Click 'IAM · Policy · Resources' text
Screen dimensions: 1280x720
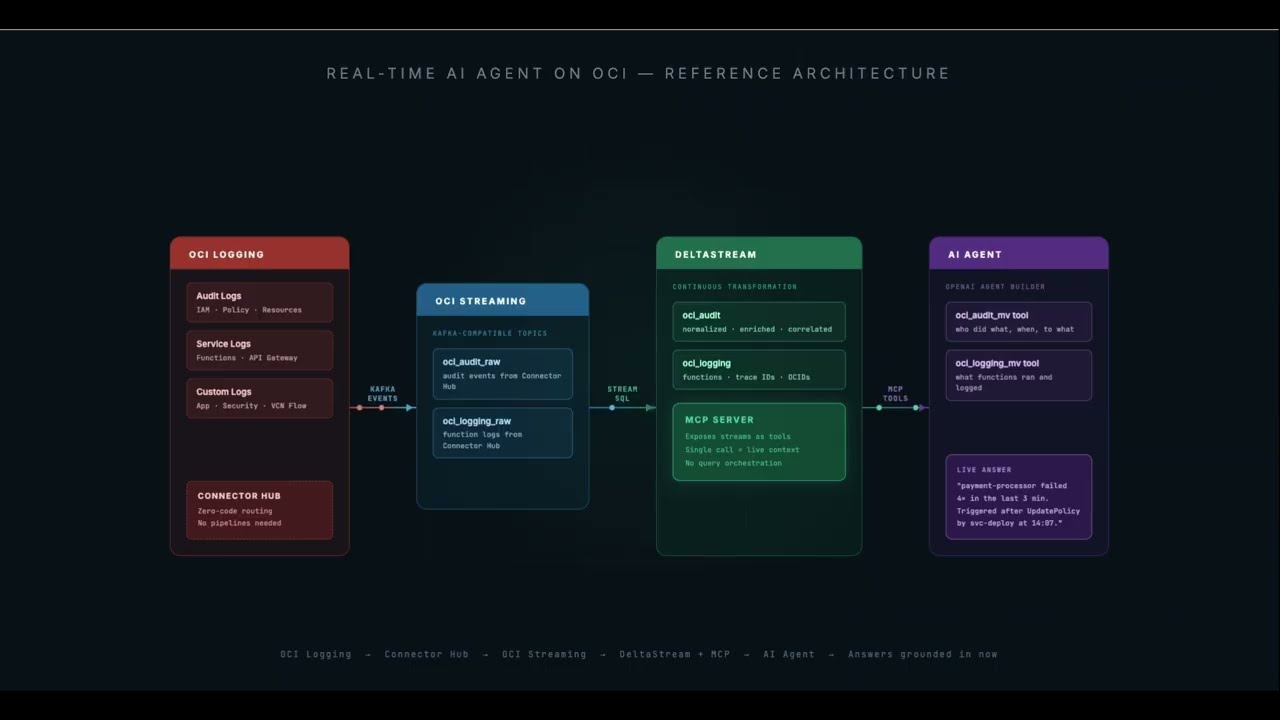coord(249,310)
